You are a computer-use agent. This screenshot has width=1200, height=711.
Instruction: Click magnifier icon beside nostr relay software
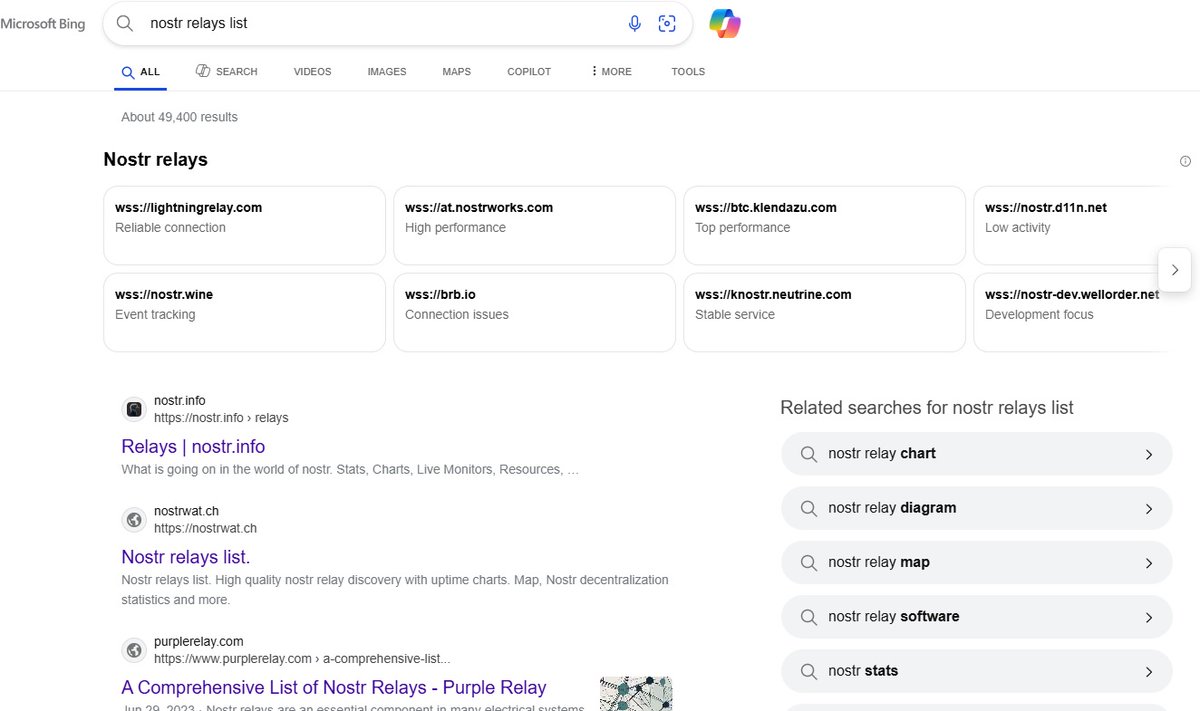click(809, 617)
